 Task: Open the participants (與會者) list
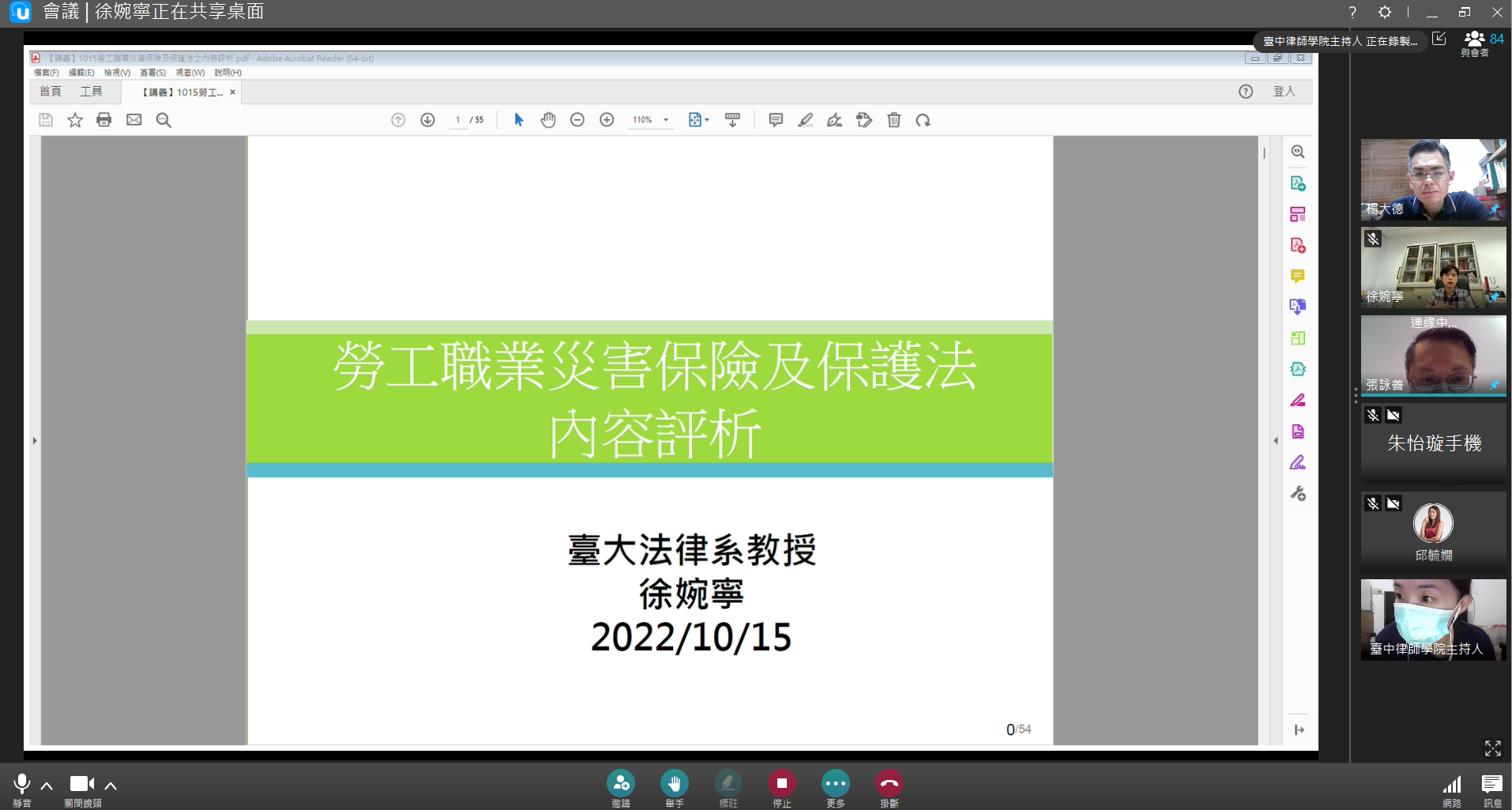pos(1475,43)
